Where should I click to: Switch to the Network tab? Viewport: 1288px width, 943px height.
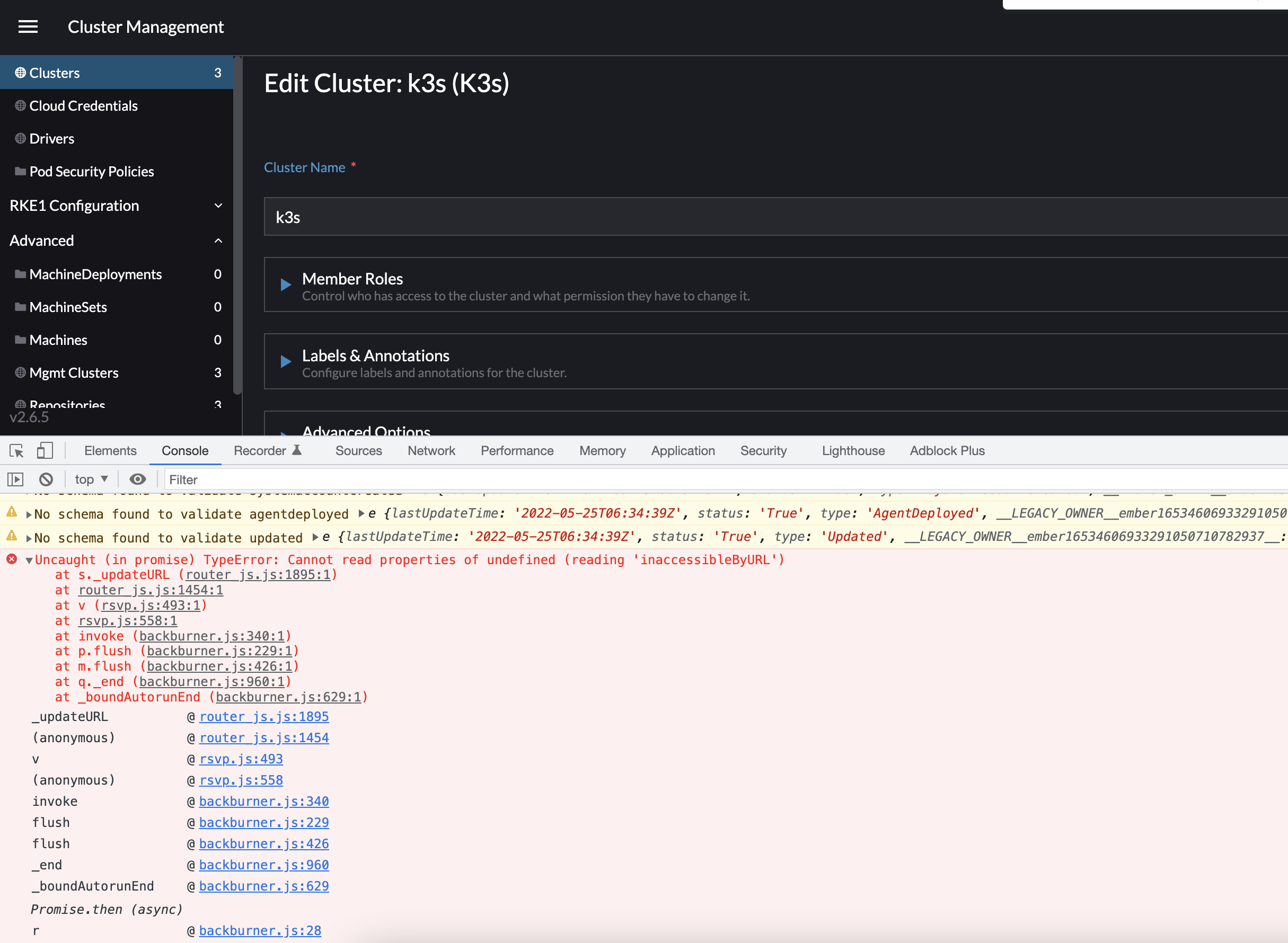coord(431,450)
